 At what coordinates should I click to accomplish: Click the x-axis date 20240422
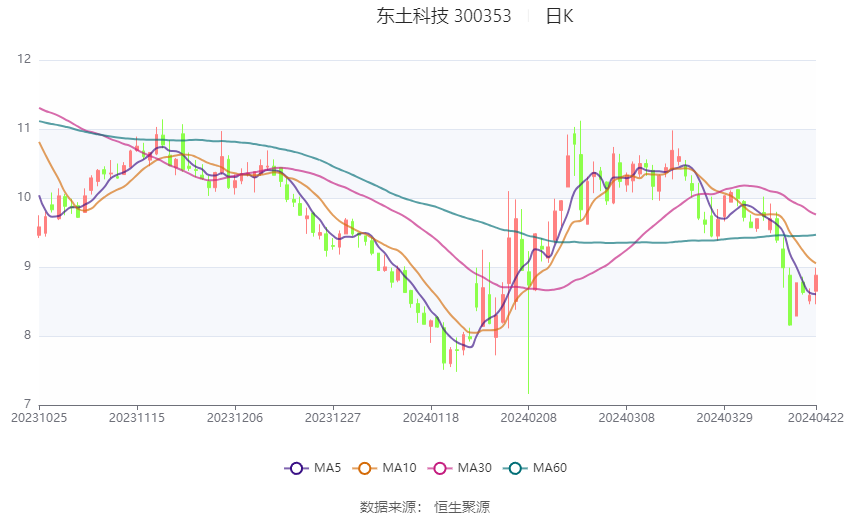point(816,418)
